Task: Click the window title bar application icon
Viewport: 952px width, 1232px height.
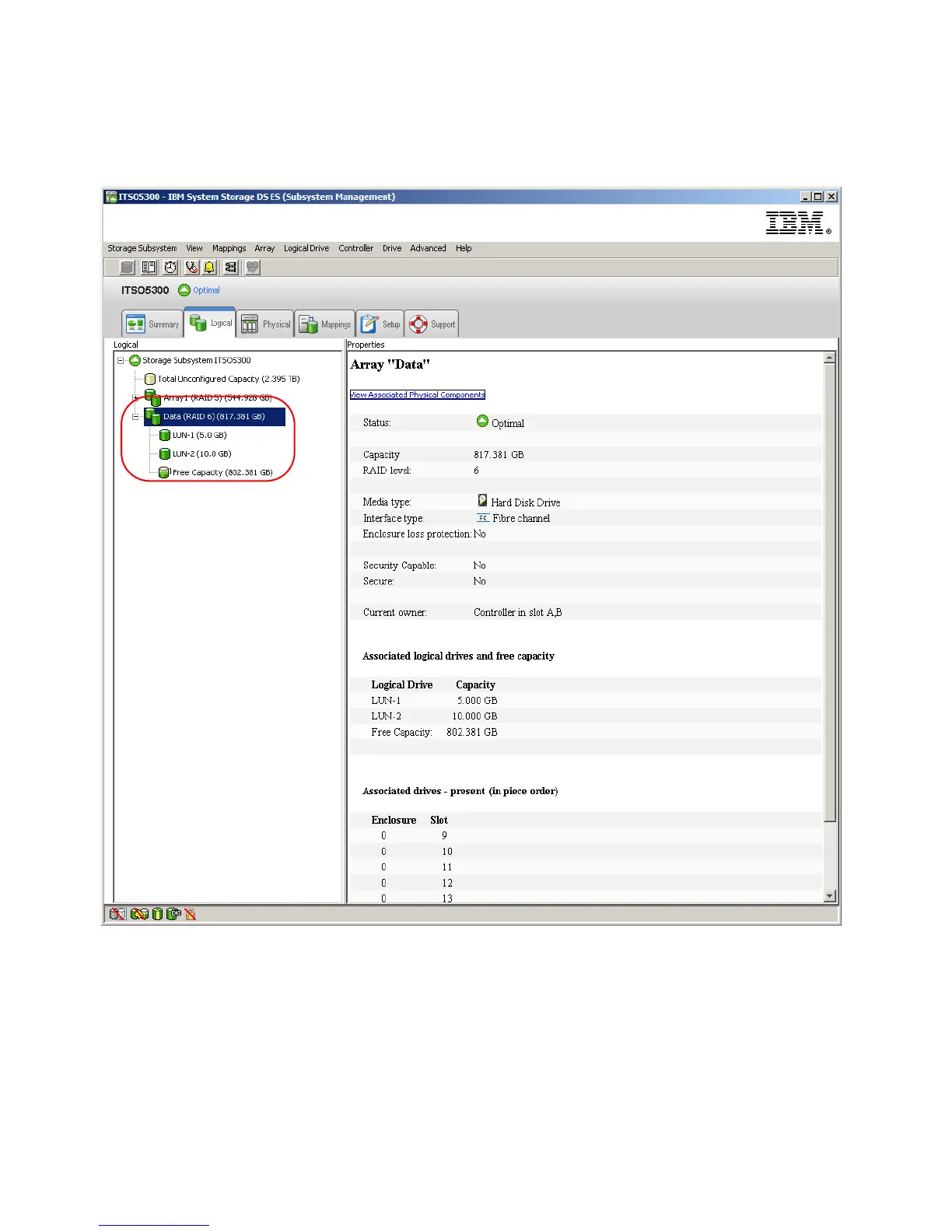Action: tap(111, 197)
